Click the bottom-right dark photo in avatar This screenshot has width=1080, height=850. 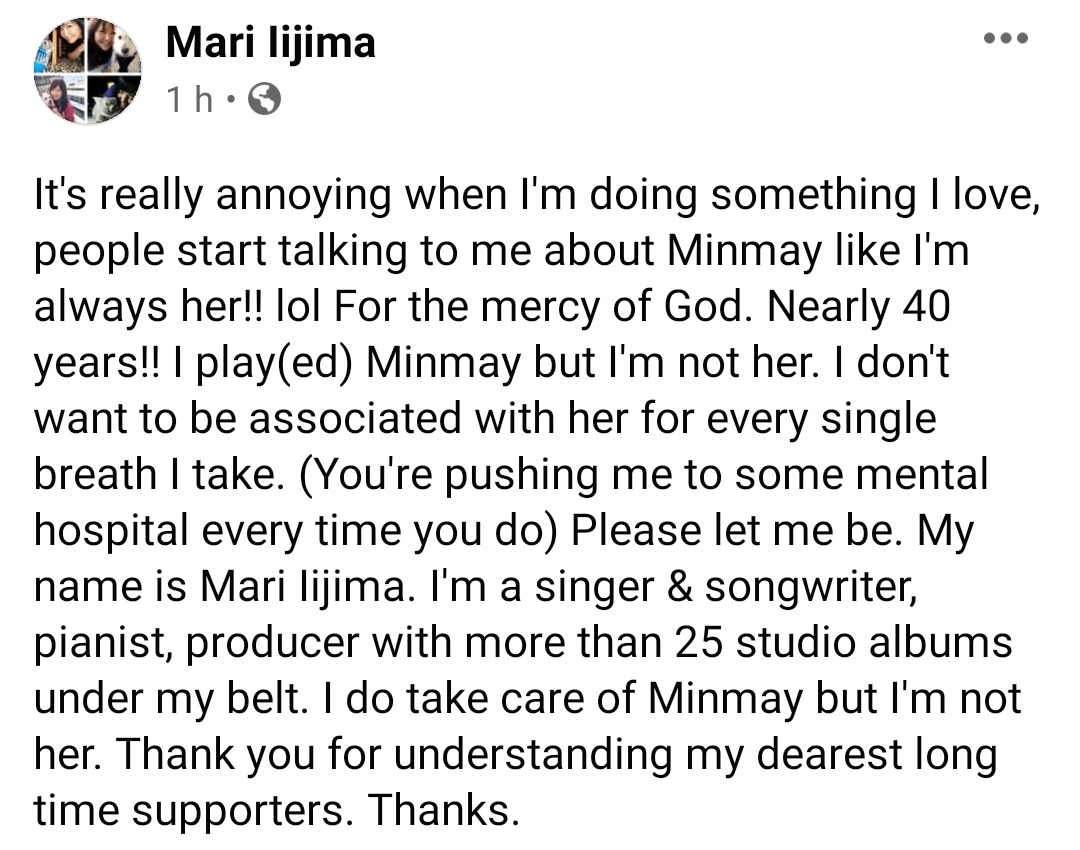(x=114, y=99)
